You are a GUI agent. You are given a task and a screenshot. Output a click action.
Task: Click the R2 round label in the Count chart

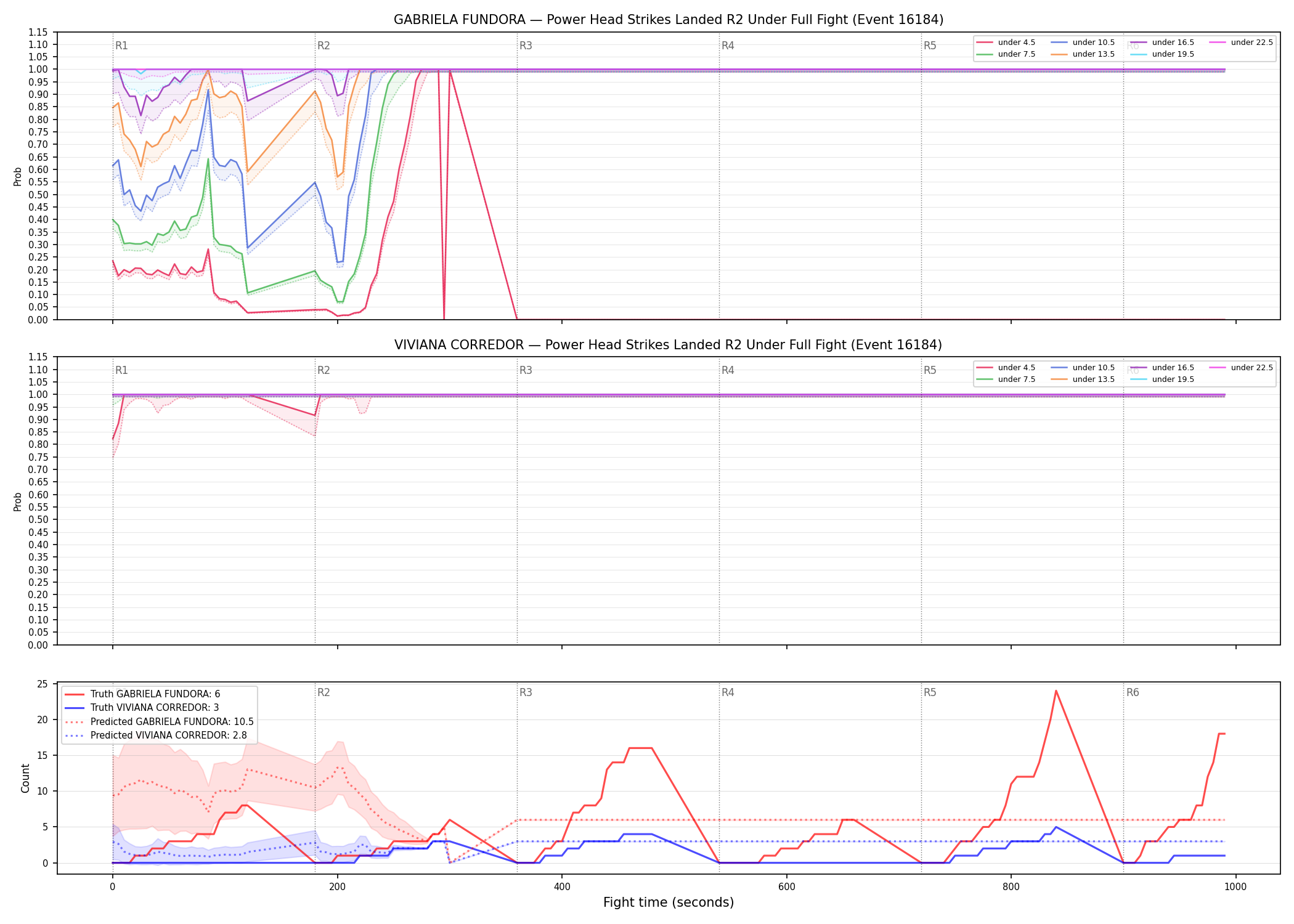tap(323, 692)
